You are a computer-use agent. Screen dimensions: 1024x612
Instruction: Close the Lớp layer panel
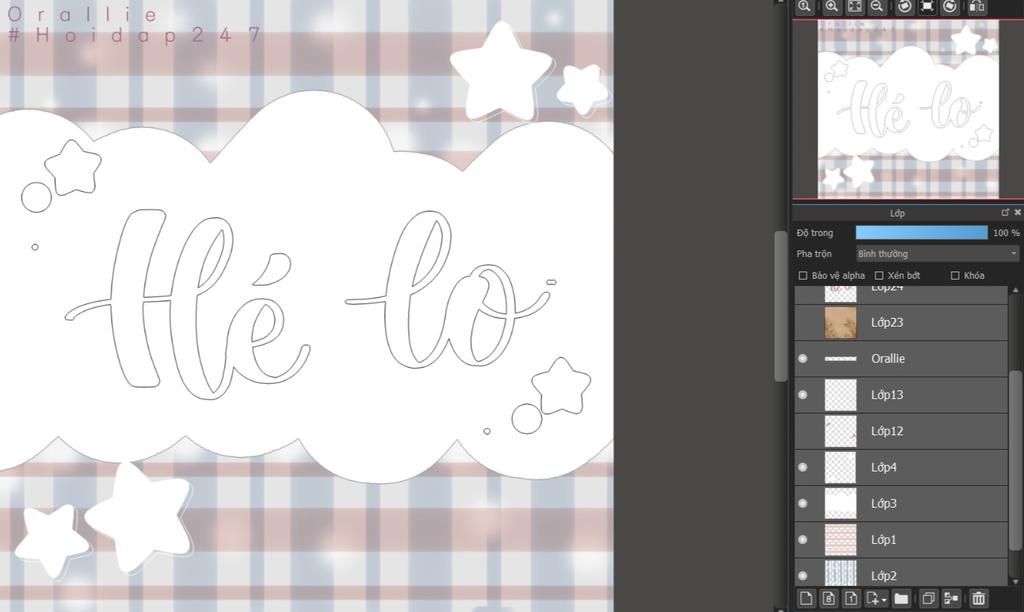click(1017, 212)
